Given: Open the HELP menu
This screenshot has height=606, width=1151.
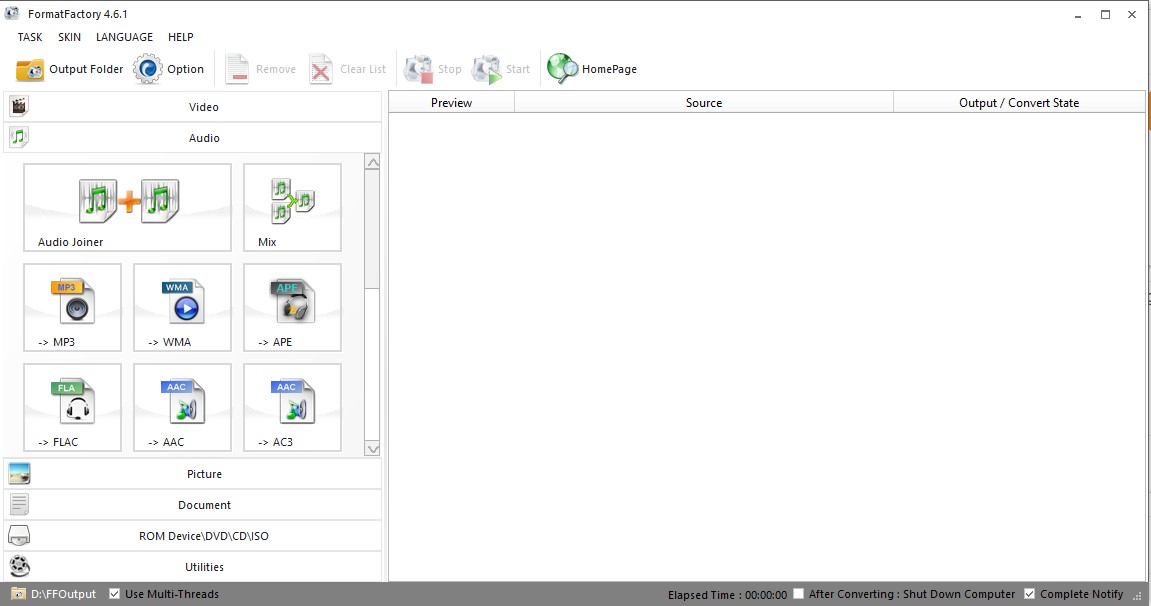Looking at the screenshot, I should (181, 37).
